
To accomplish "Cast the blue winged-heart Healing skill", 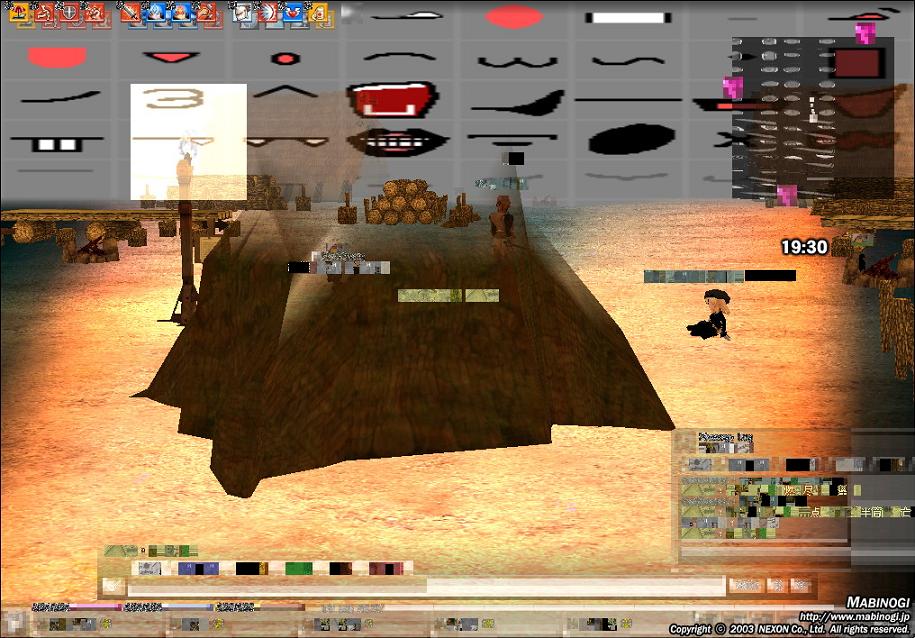I will point(293,13).
